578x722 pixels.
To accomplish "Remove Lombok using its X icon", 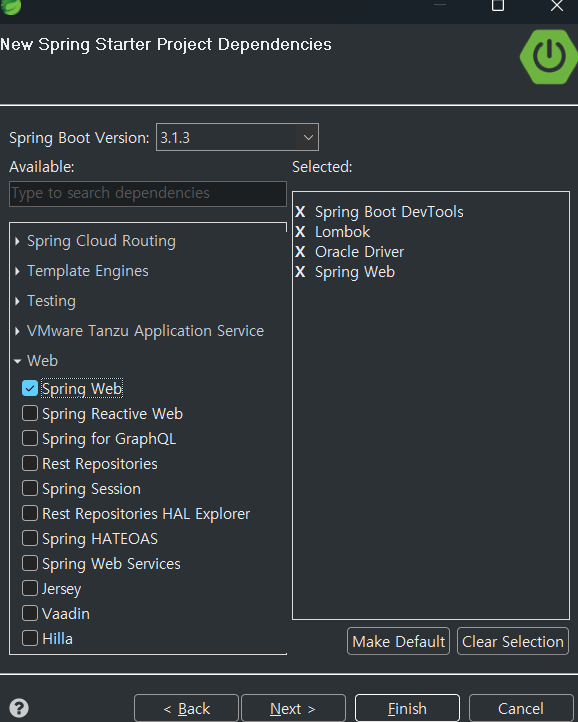I will pos(300,232).
